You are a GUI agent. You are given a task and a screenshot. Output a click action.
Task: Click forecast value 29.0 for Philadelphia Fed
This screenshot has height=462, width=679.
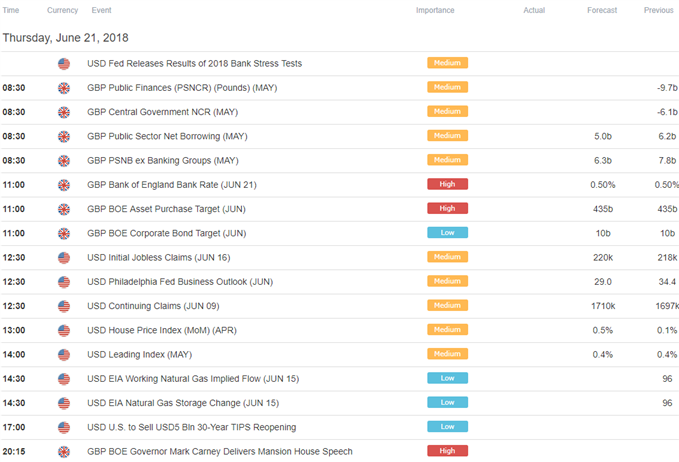click(603, 282)
